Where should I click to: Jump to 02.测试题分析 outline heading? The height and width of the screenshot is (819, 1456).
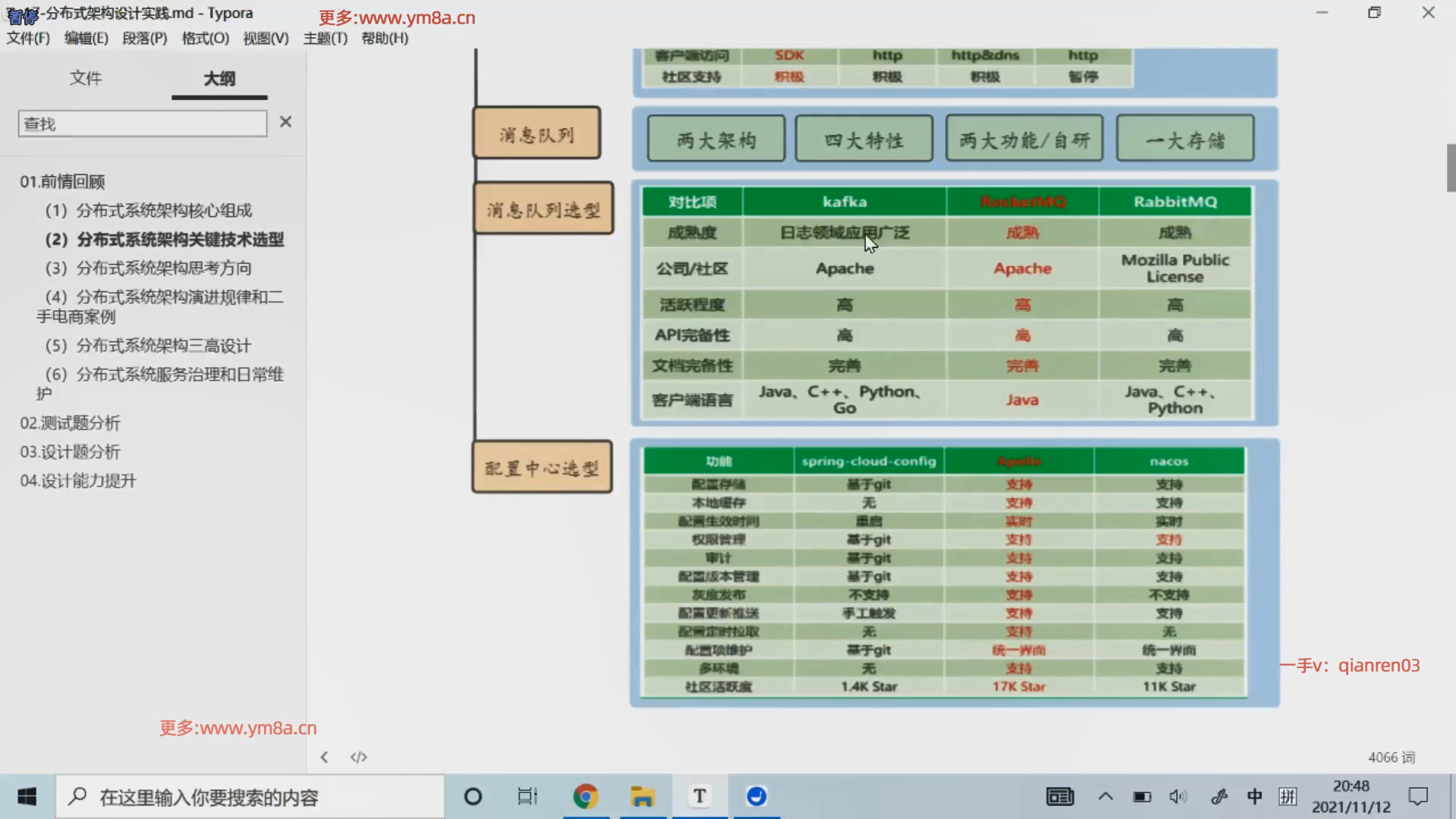coord(71,423)
